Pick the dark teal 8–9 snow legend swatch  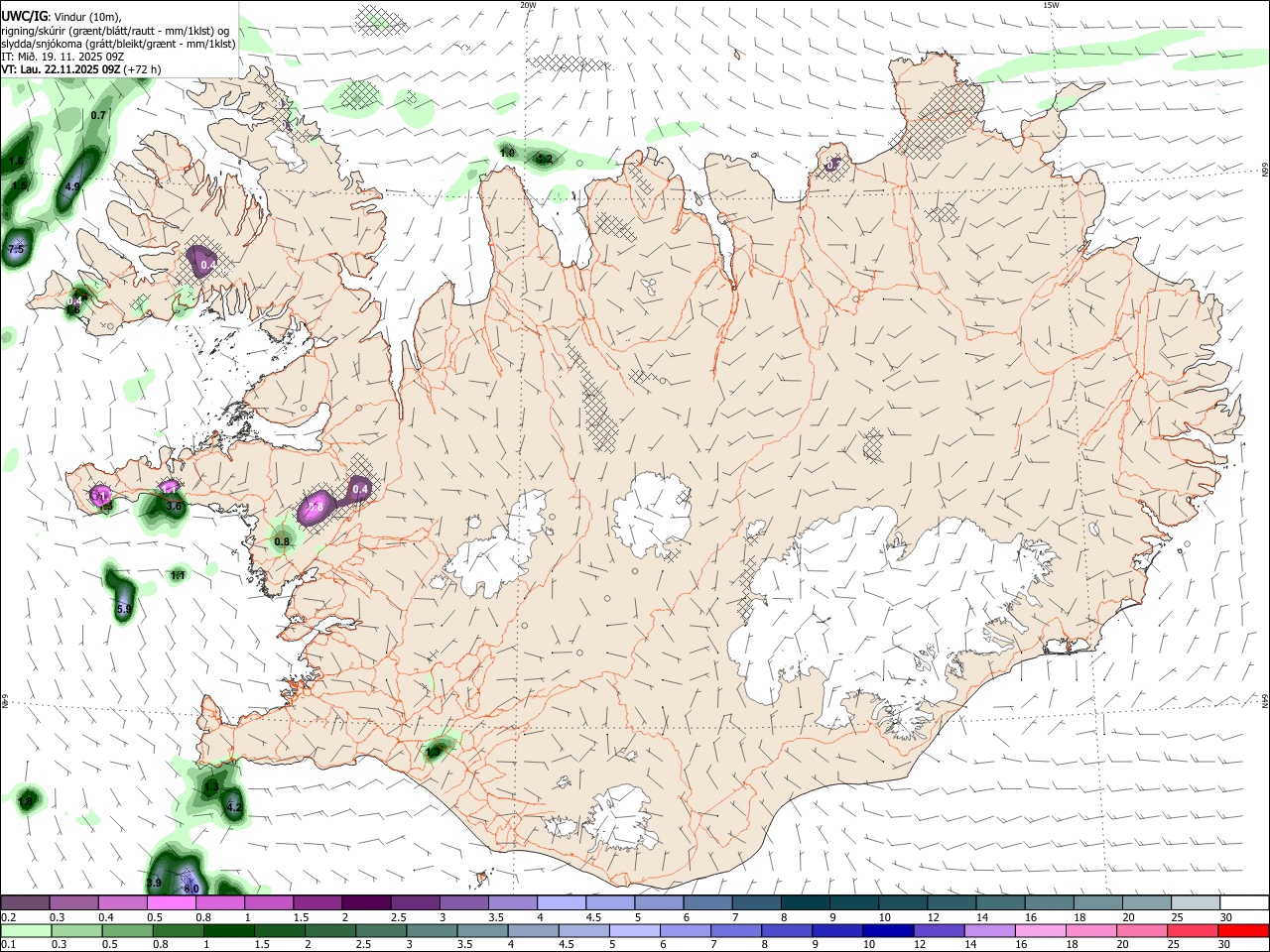tap(806, 902)
